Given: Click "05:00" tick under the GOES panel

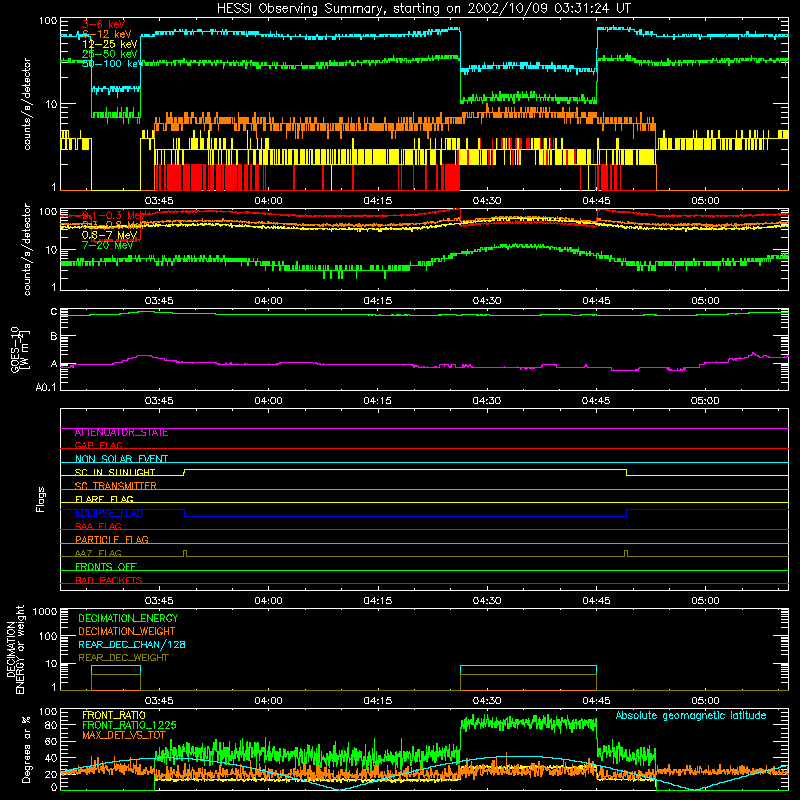Looking at the screenshot, I should point(705,401).
